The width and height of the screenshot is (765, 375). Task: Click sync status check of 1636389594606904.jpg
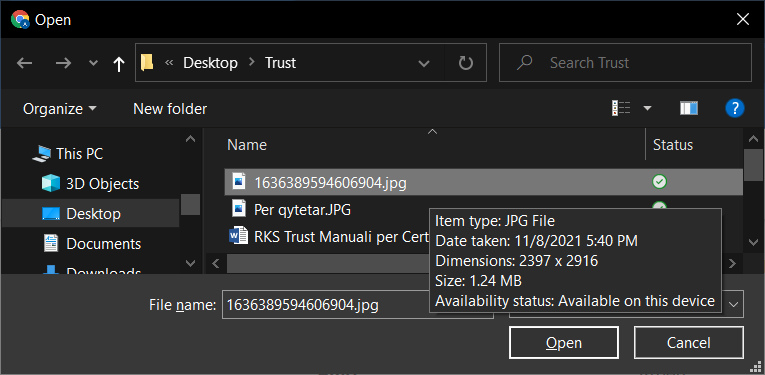click(x=660, y=182)
